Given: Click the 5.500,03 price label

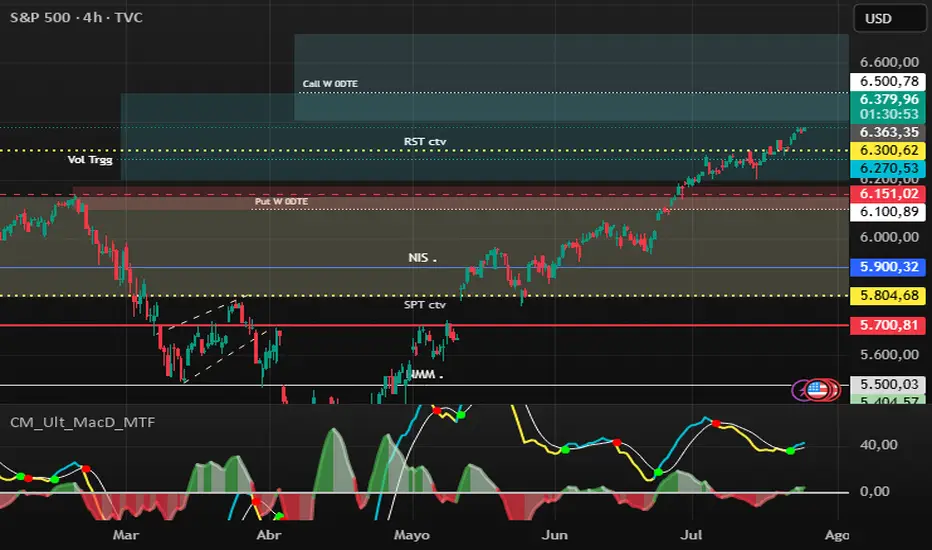Looking at the screenshot, I should click(x=889, y=384).
